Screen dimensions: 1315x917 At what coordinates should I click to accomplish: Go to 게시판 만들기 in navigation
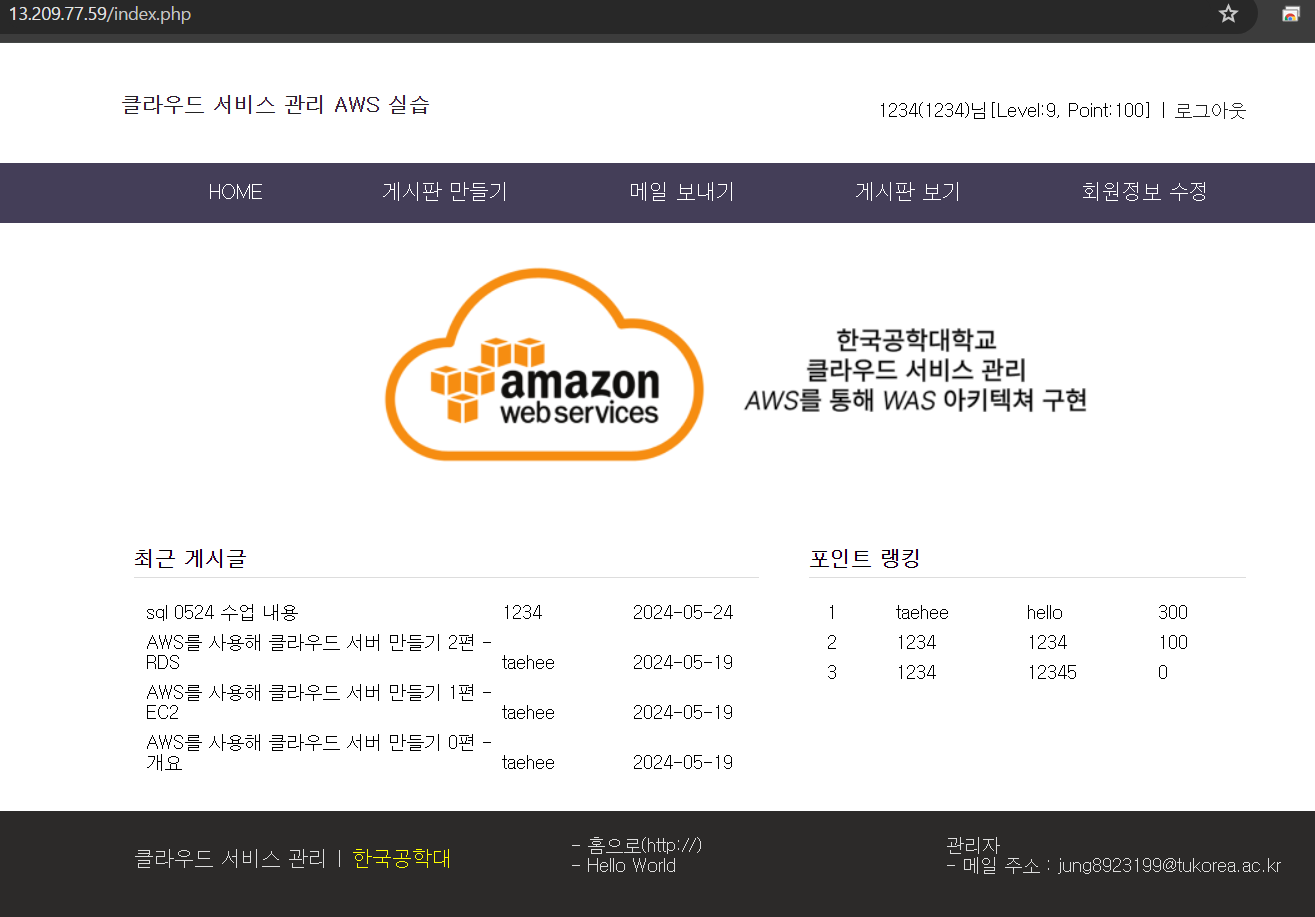coord(445,192)
